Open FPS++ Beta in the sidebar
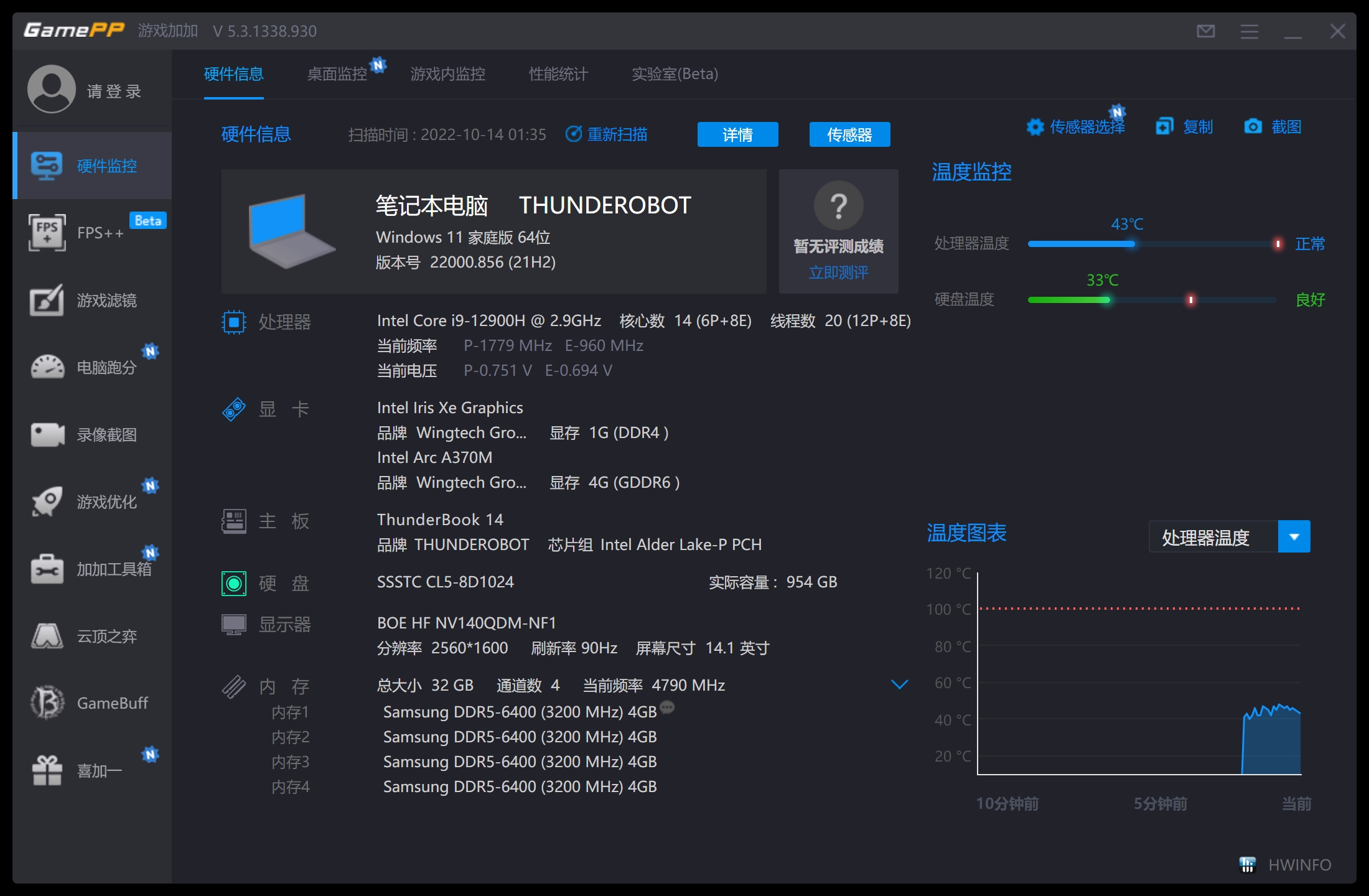This screenshot has width=1369, height=896. point(92,233)
